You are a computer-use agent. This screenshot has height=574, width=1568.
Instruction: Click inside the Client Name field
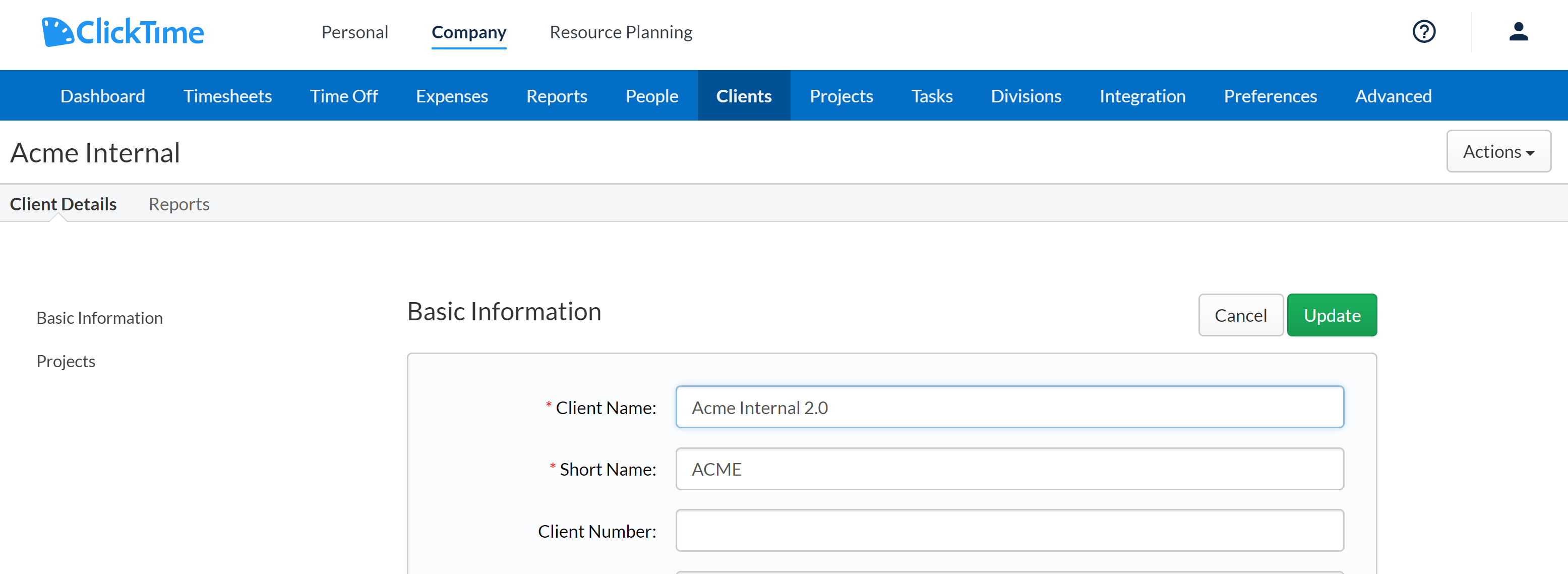(x=1009, y=407)
